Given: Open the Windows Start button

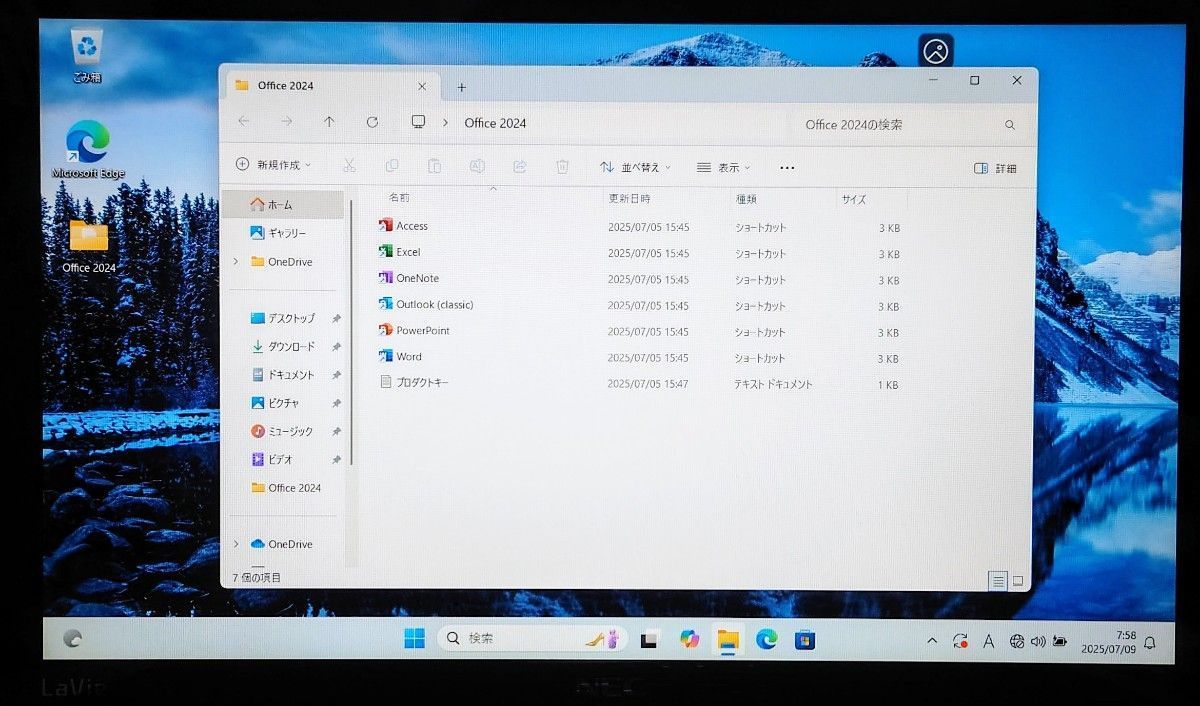Looking at the screenshot, I should click(x=414, y=639).
